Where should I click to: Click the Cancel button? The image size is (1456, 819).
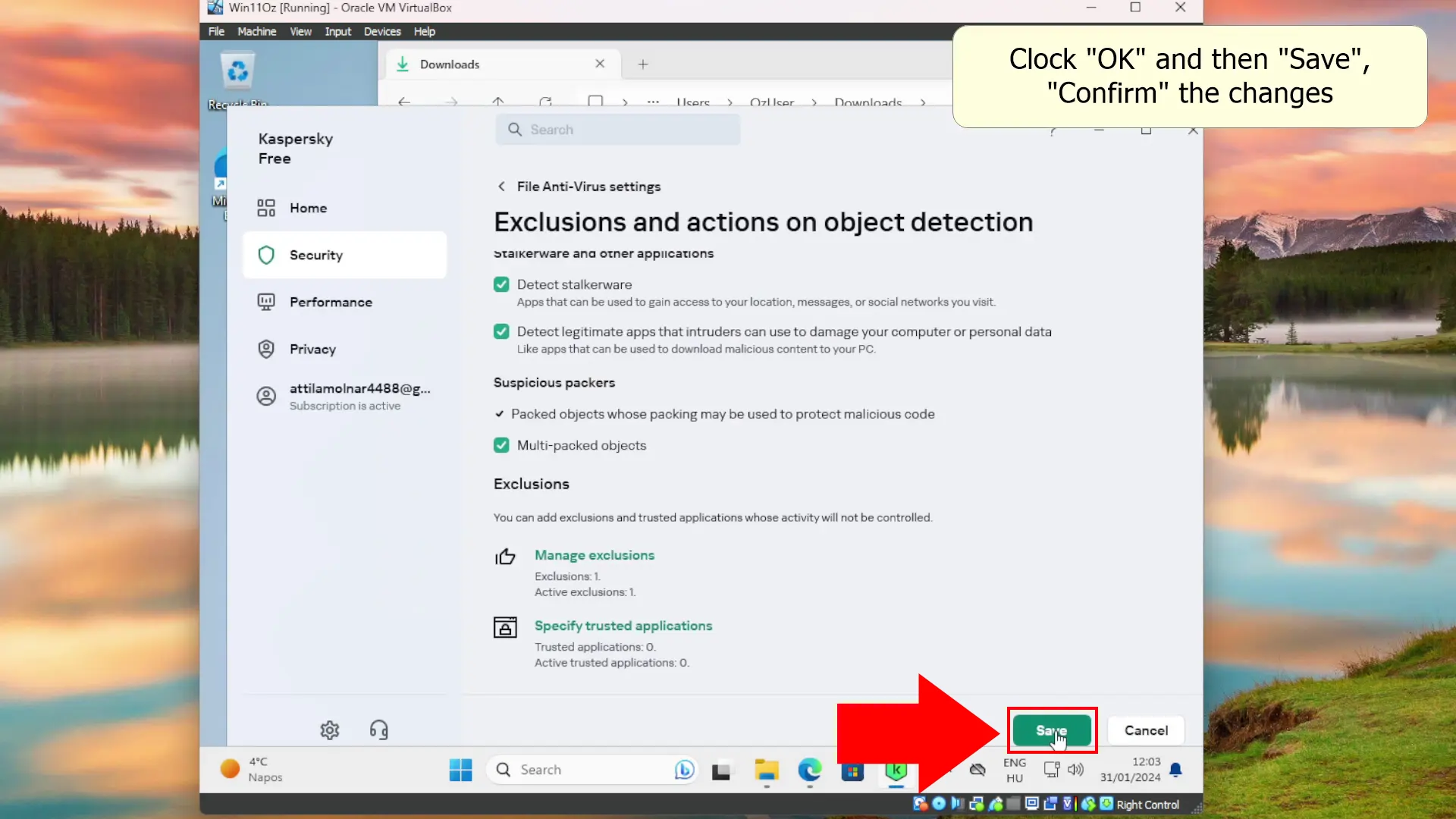tap(1146, 730)
